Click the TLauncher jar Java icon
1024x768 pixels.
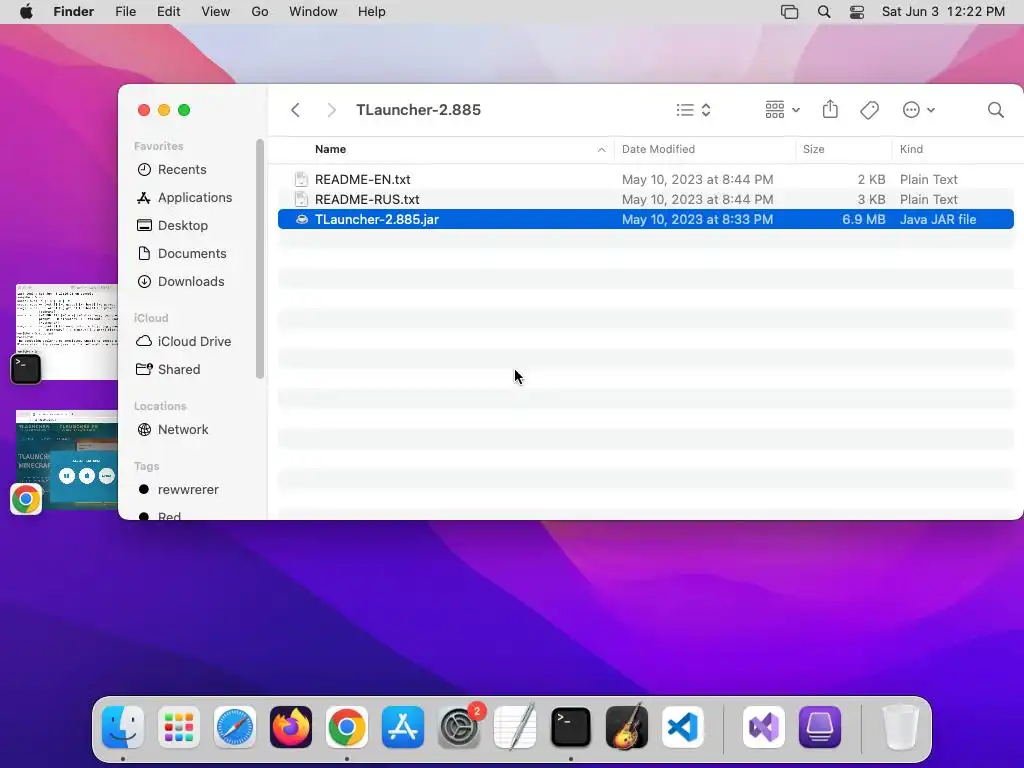301,219
